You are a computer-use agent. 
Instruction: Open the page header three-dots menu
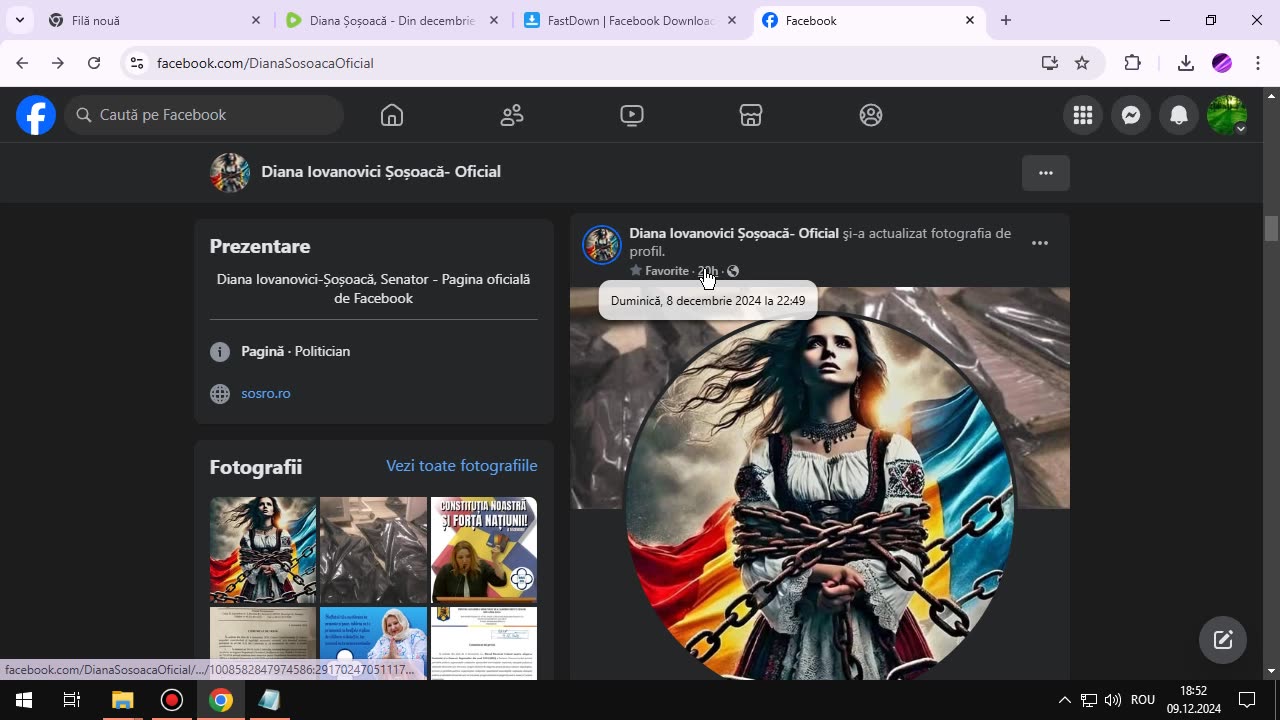1046,173
